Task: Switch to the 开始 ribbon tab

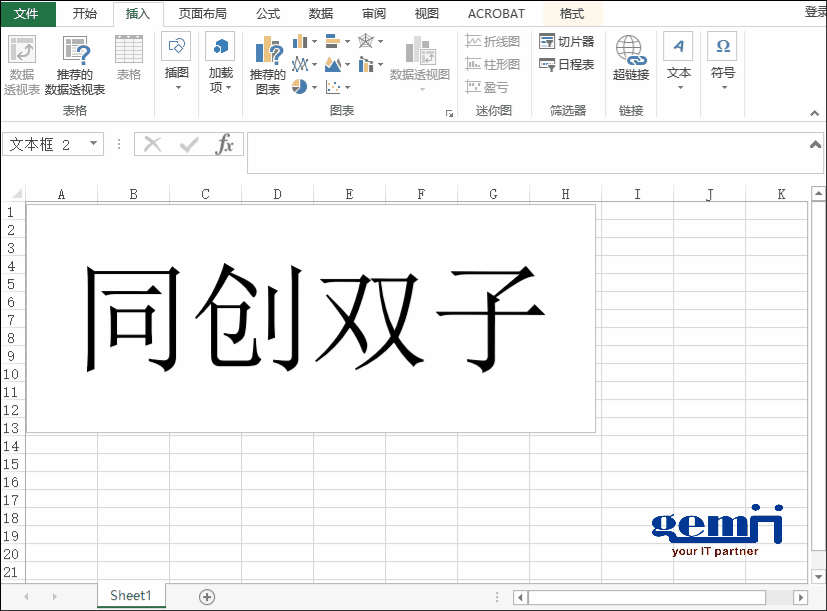Action: (84, 14)
